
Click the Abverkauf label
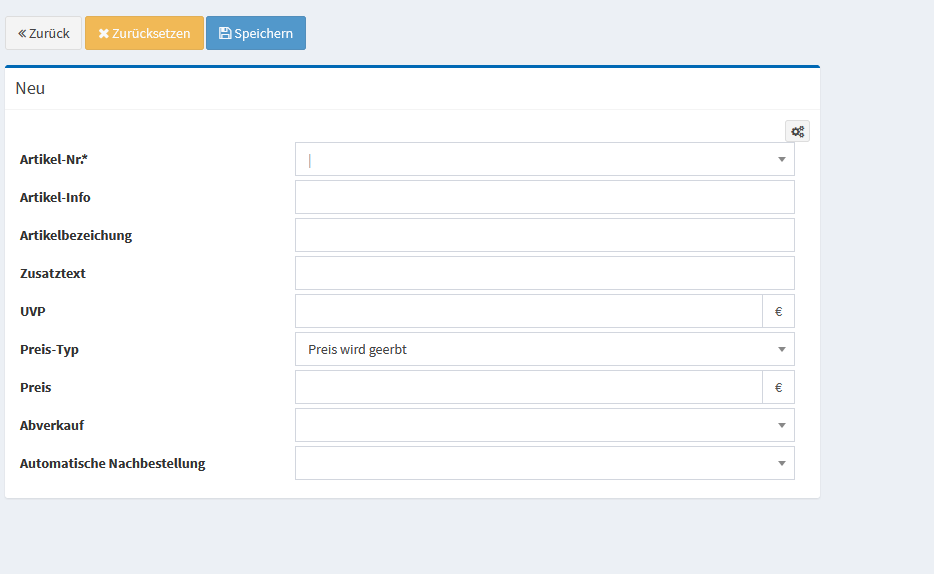coord(52,426)
